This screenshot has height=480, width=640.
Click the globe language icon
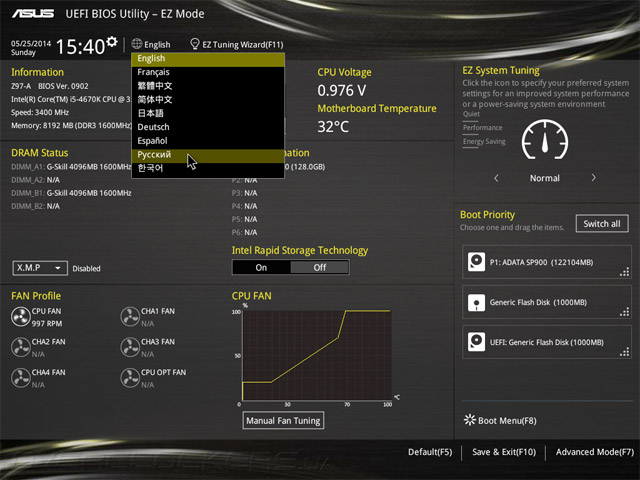coord(137,44)
